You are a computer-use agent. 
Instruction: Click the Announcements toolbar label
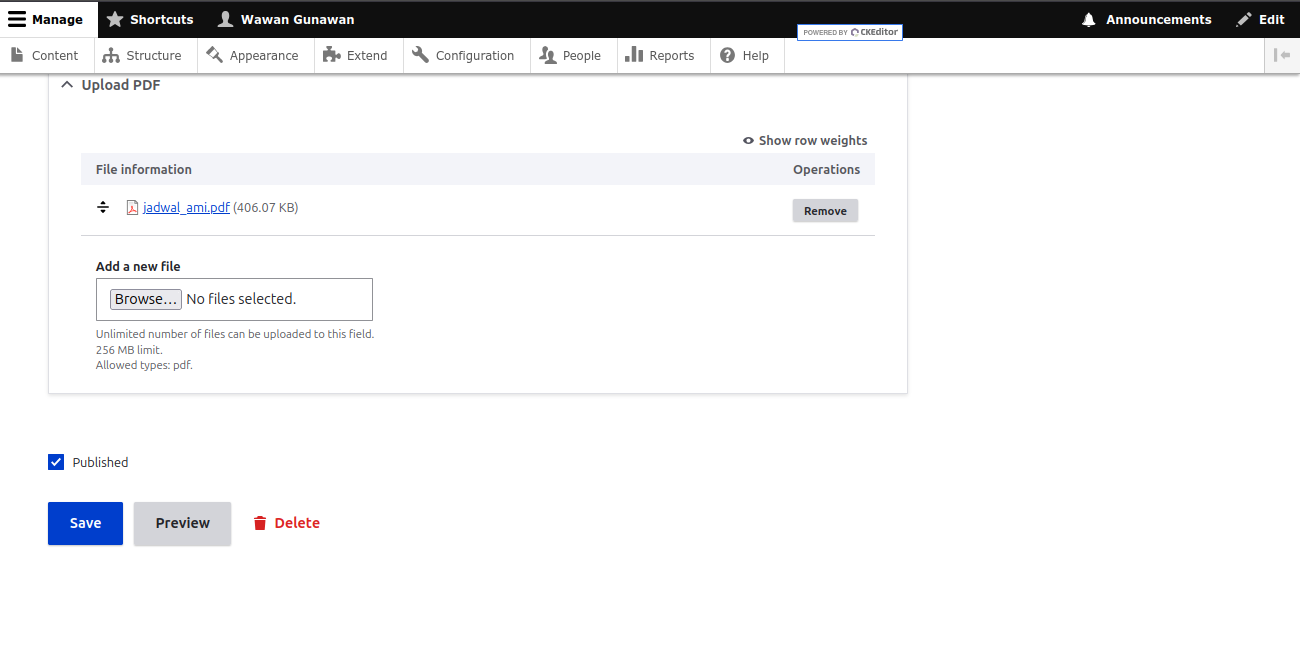pos(1159,19)
